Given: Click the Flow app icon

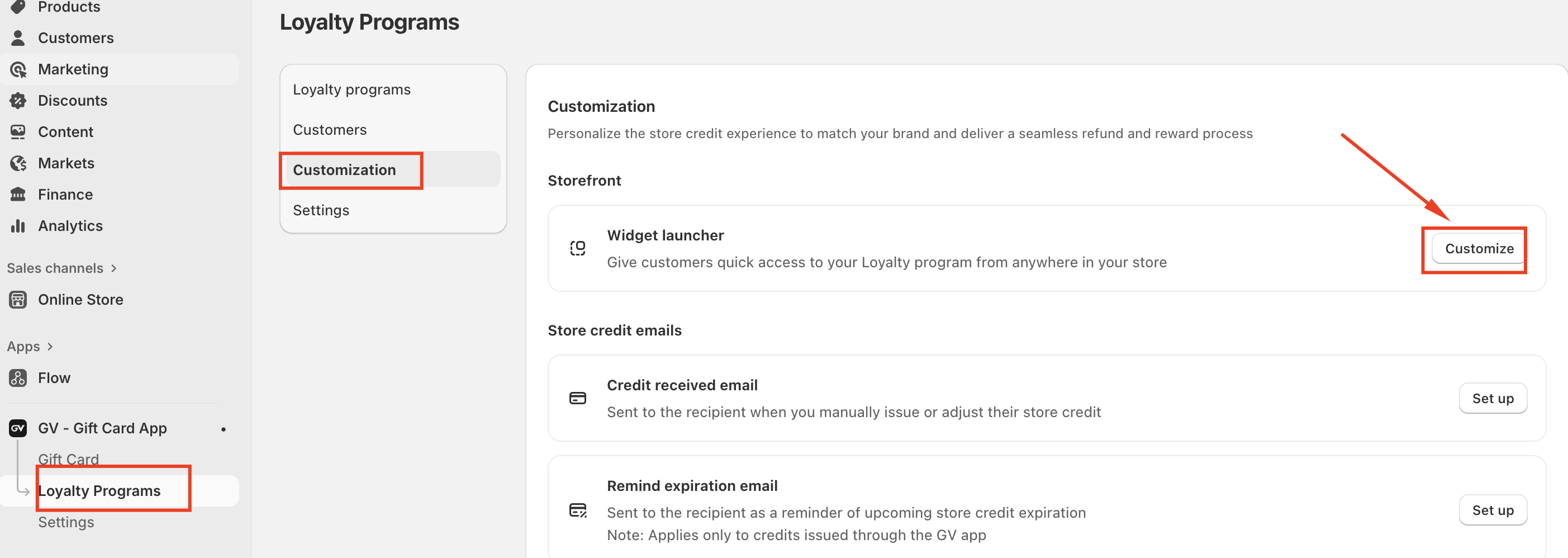Looking at the screenshot, I should pyautogui.click(x=18, y=379).
